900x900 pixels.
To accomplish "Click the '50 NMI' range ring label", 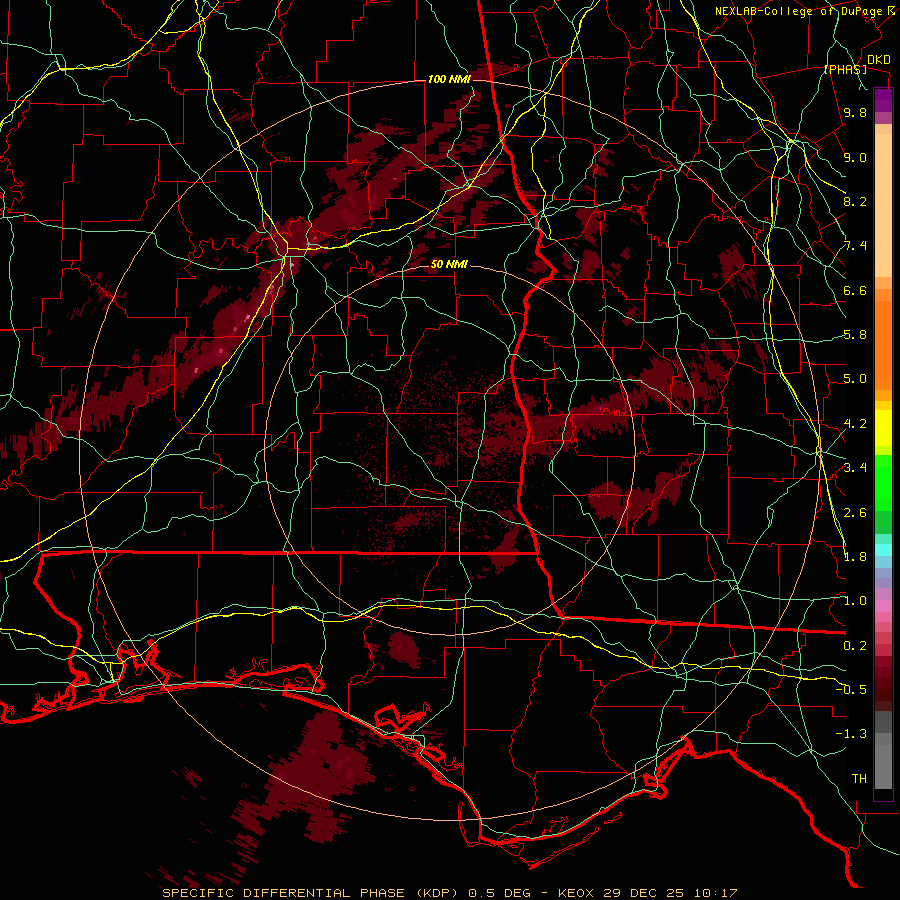I will pyautogui.click(x=449, y=265).
